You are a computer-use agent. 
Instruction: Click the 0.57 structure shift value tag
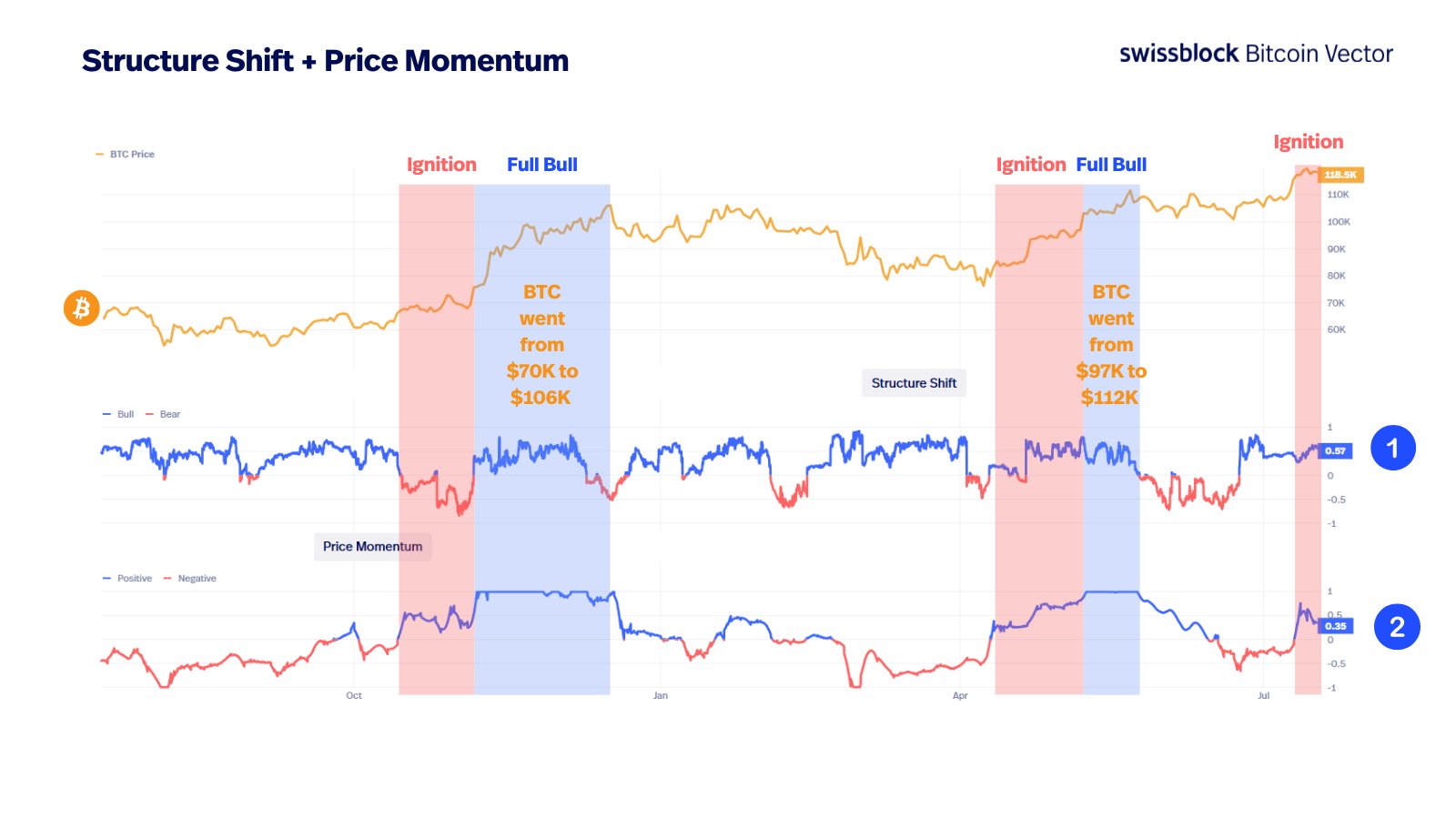click(1335, 451)
